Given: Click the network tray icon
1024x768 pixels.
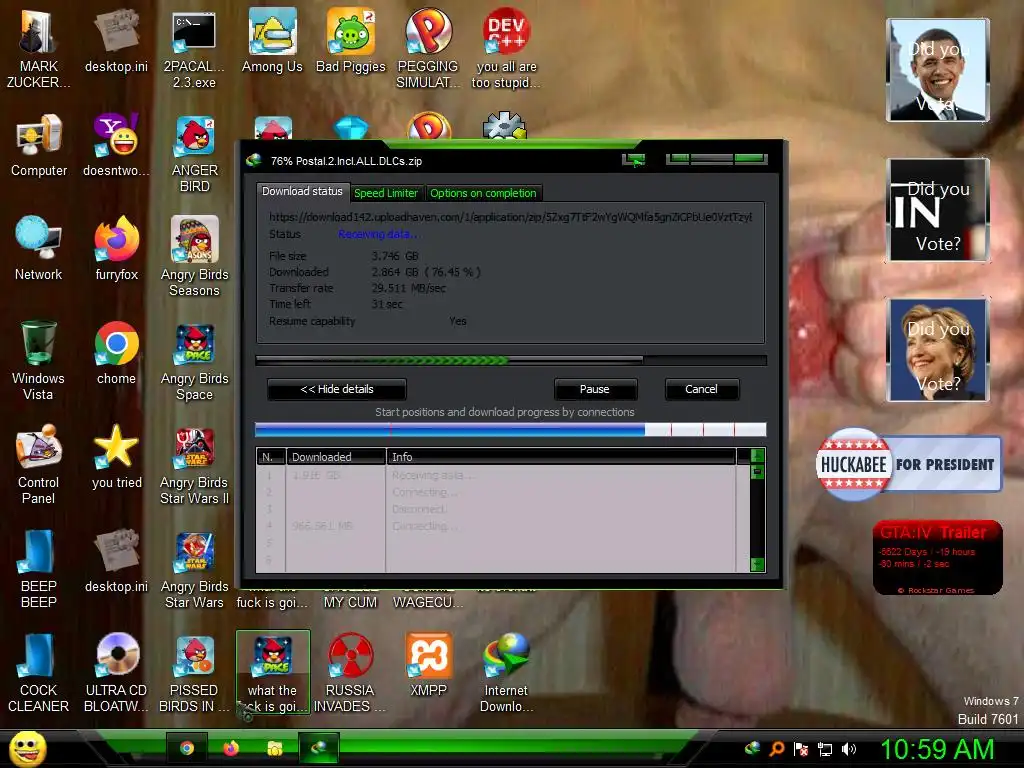Looking at the screenshot, I should [x=825, y=749].
